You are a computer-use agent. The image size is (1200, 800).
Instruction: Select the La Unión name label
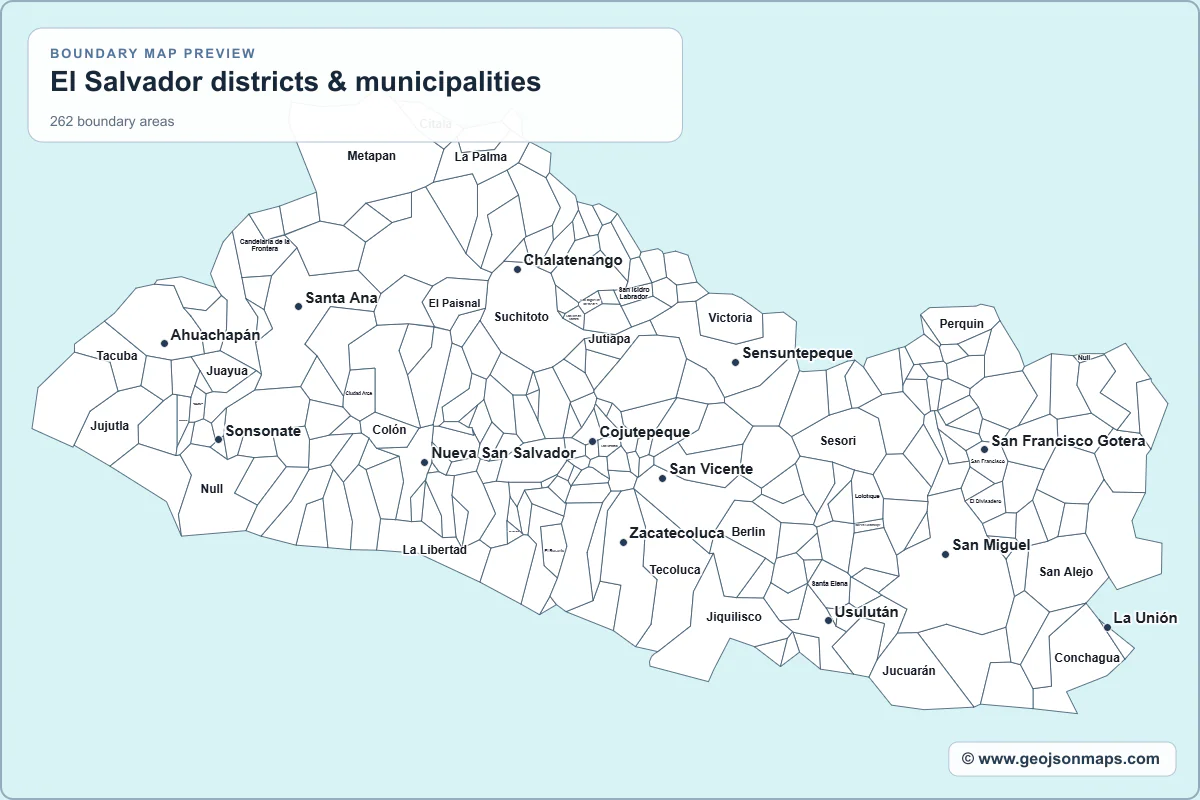1145,618
